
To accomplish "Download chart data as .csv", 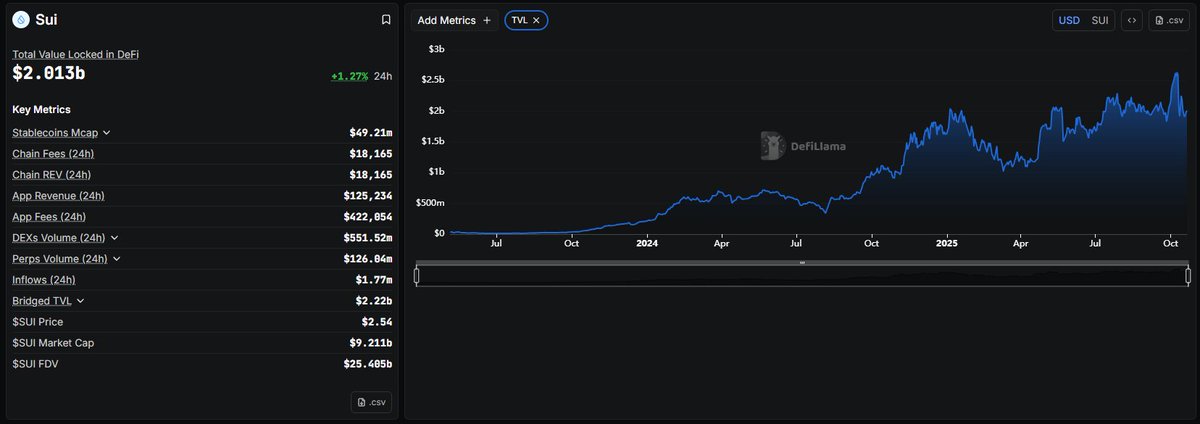I will click(1168, 20).
